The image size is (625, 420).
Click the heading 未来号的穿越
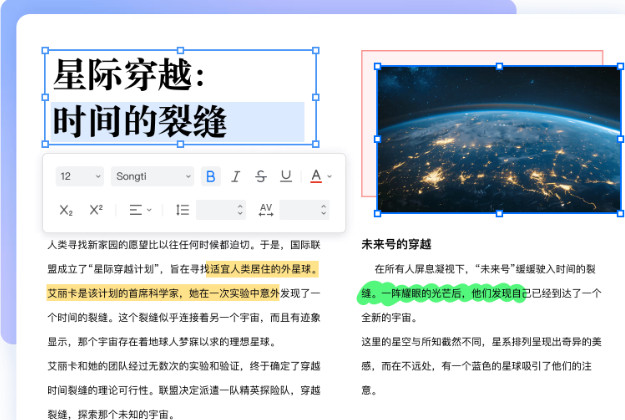coord(396,244)
